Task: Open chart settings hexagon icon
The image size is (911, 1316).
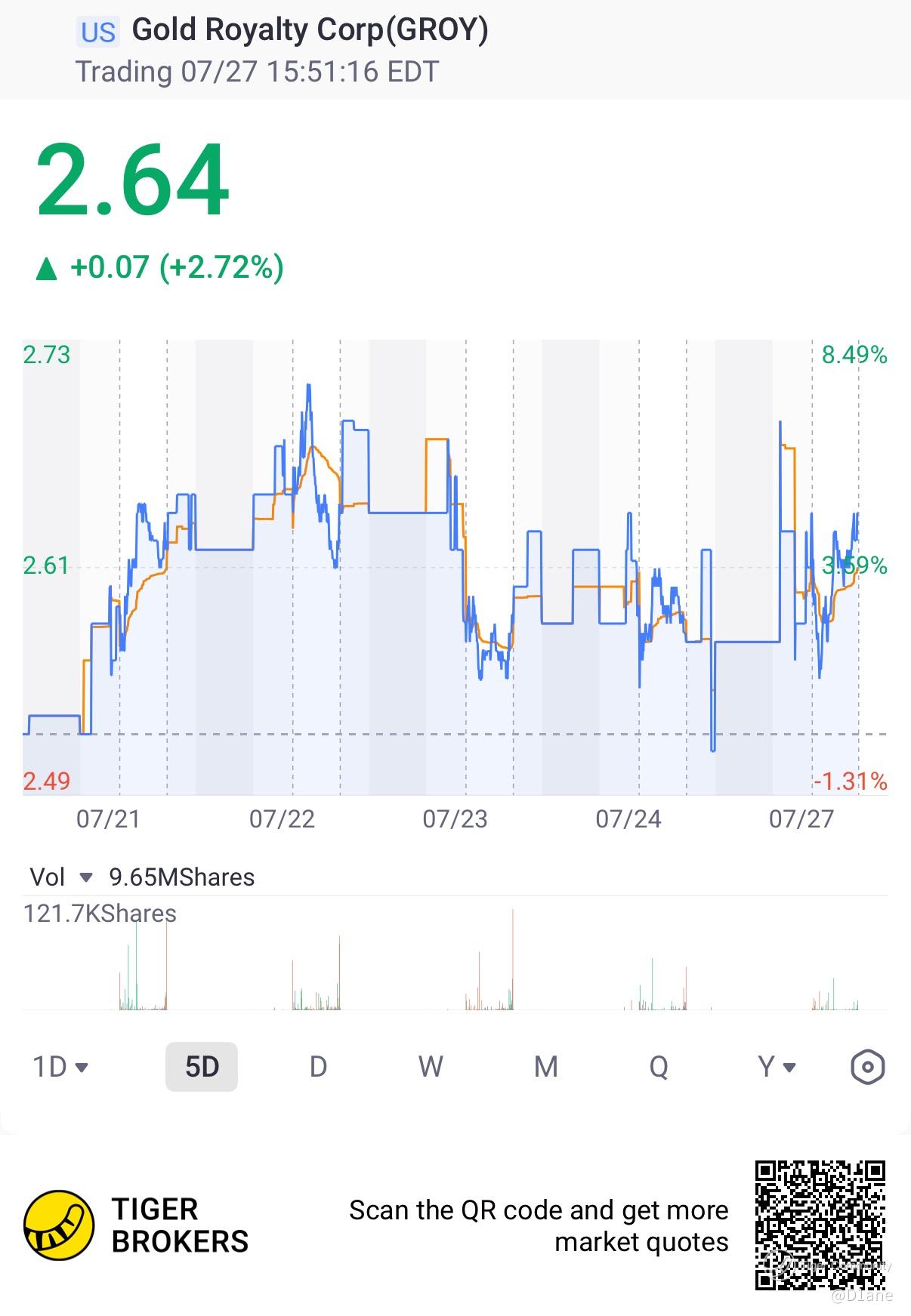Action: click(867, 1067)
